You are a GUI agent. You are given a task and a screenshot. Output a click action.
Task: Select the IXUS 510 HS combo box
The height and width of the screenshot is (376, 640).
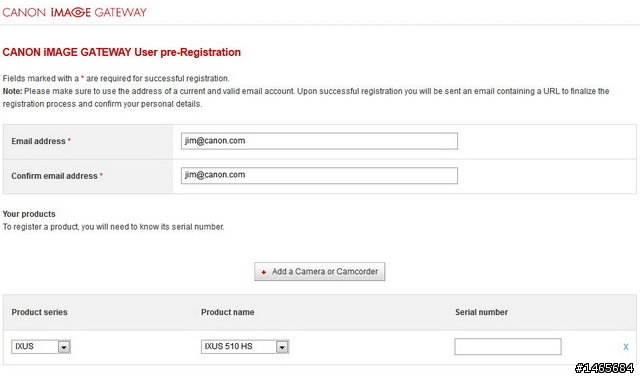pos(245,347)
